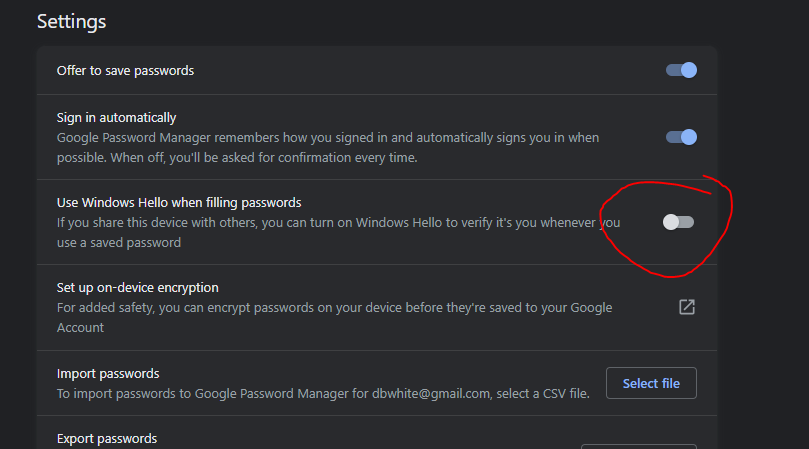Click the Import passwords heading
Image resolution: width=809 pixels, height=449 pixels.
(x=108, y=373)
